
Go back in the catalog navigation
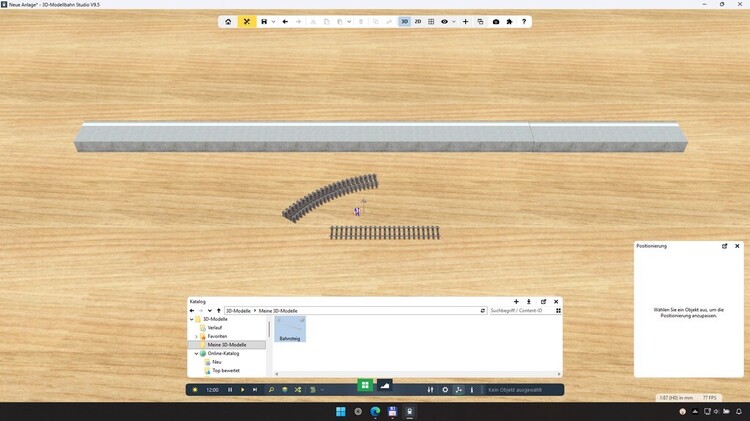[192, 310]
